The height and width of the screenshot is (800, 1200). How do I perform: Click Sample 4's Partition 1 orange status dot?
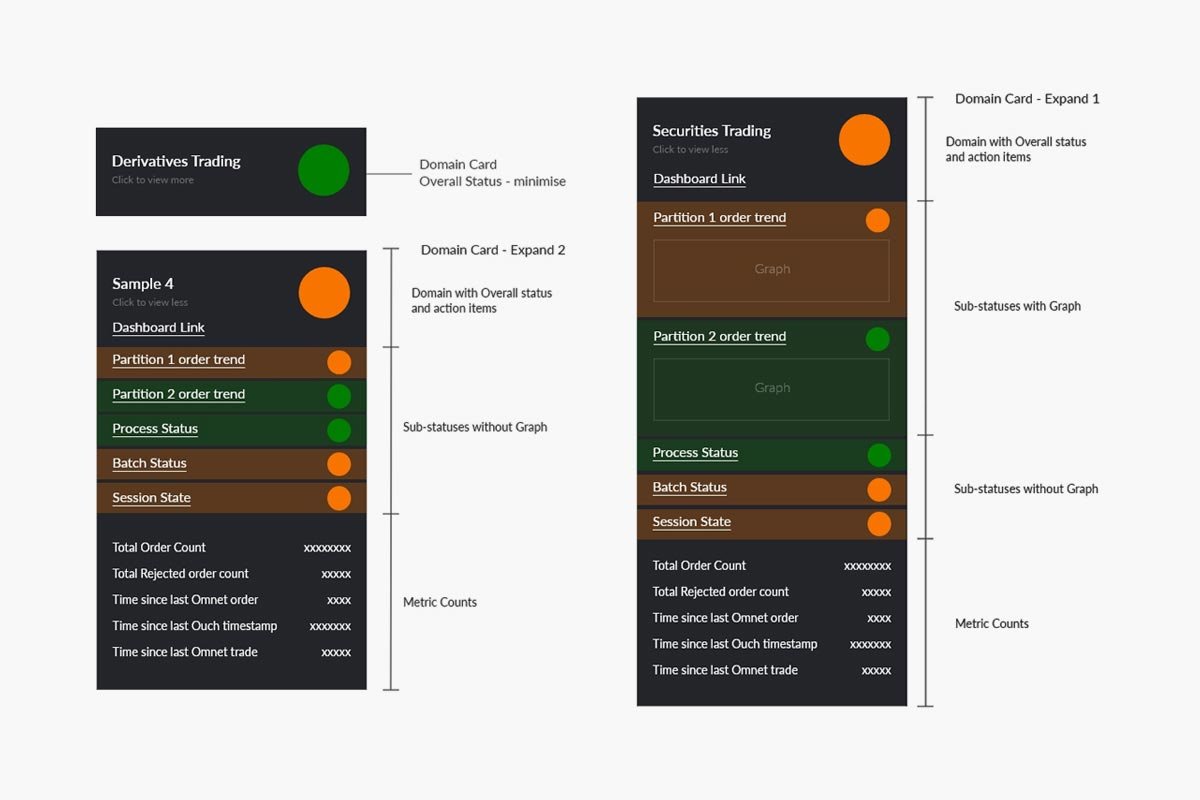pyautogui.click(x=339, y=362)
